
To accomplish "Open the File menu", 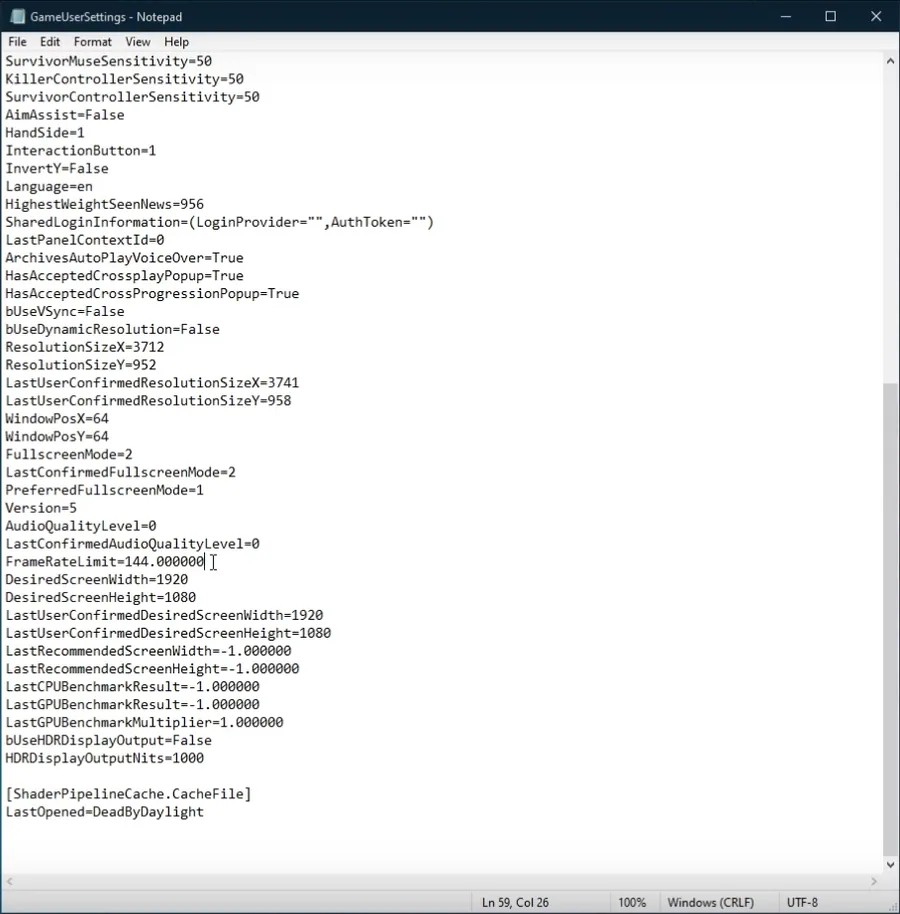I will click(x=17, y=42).
